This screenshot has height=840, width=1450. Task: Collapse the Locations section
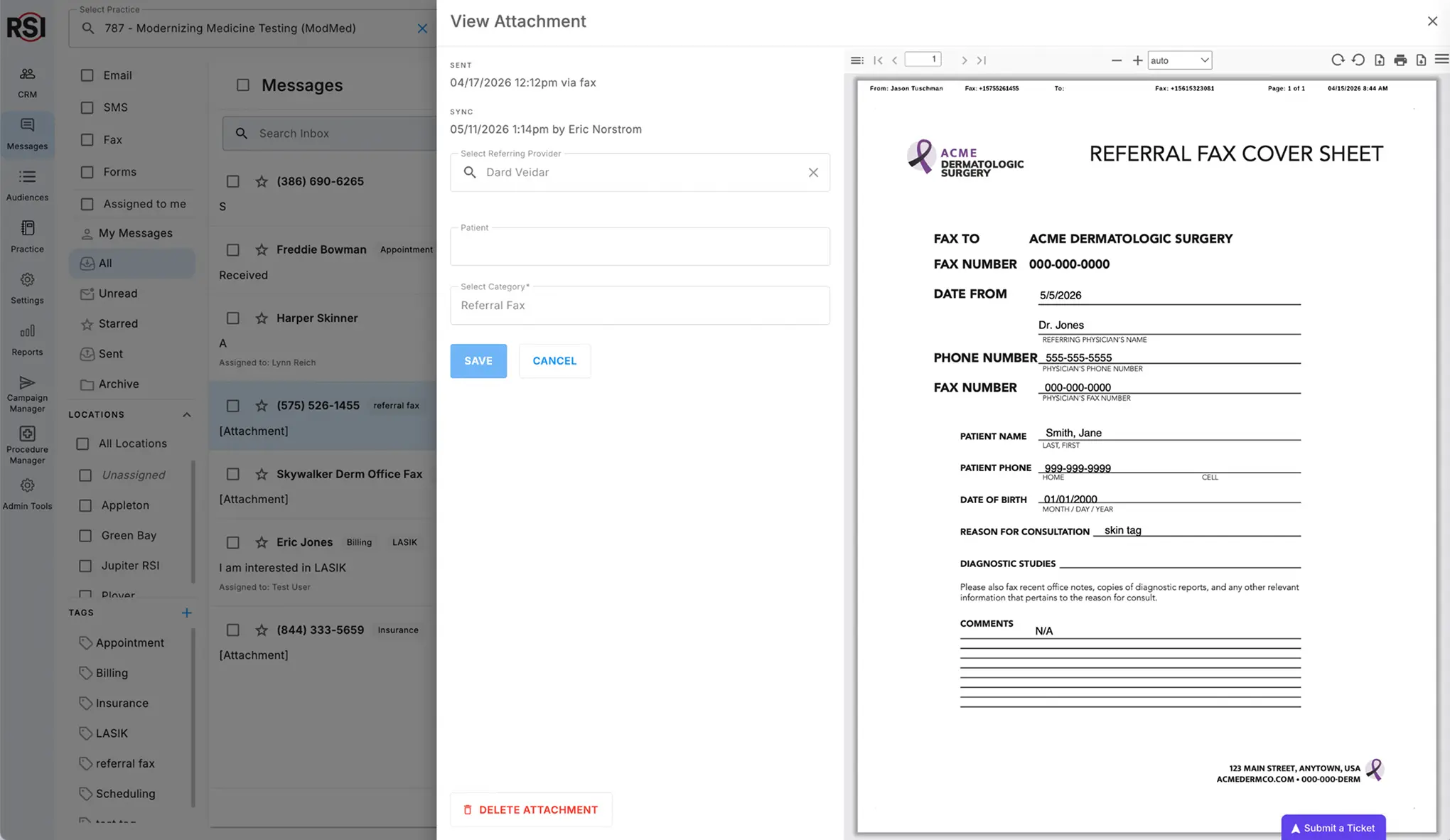coord(186,415)
